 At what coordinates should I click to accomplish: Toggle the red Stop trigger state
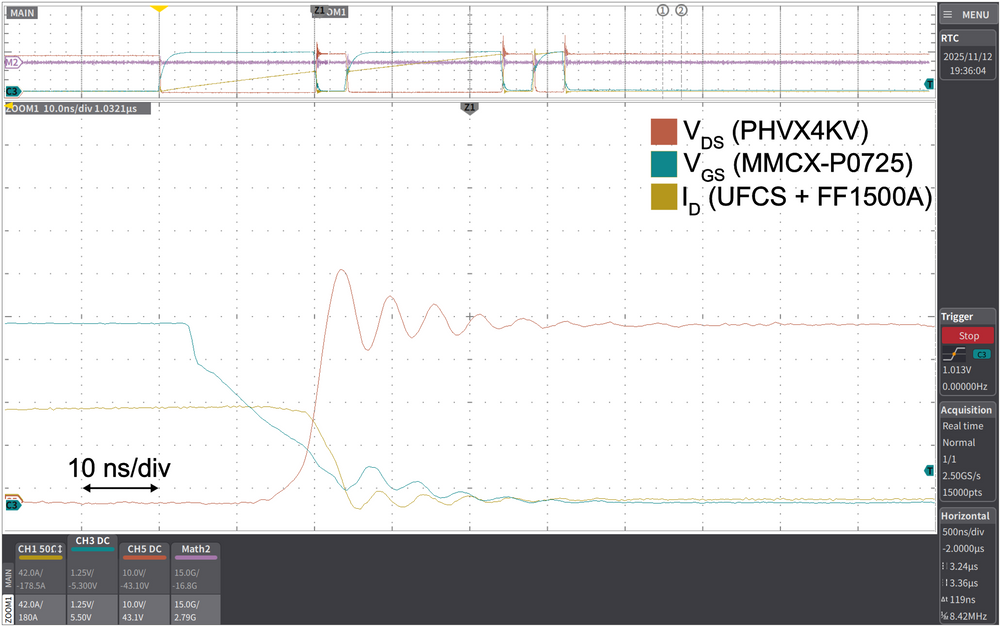tap(967, 335)
